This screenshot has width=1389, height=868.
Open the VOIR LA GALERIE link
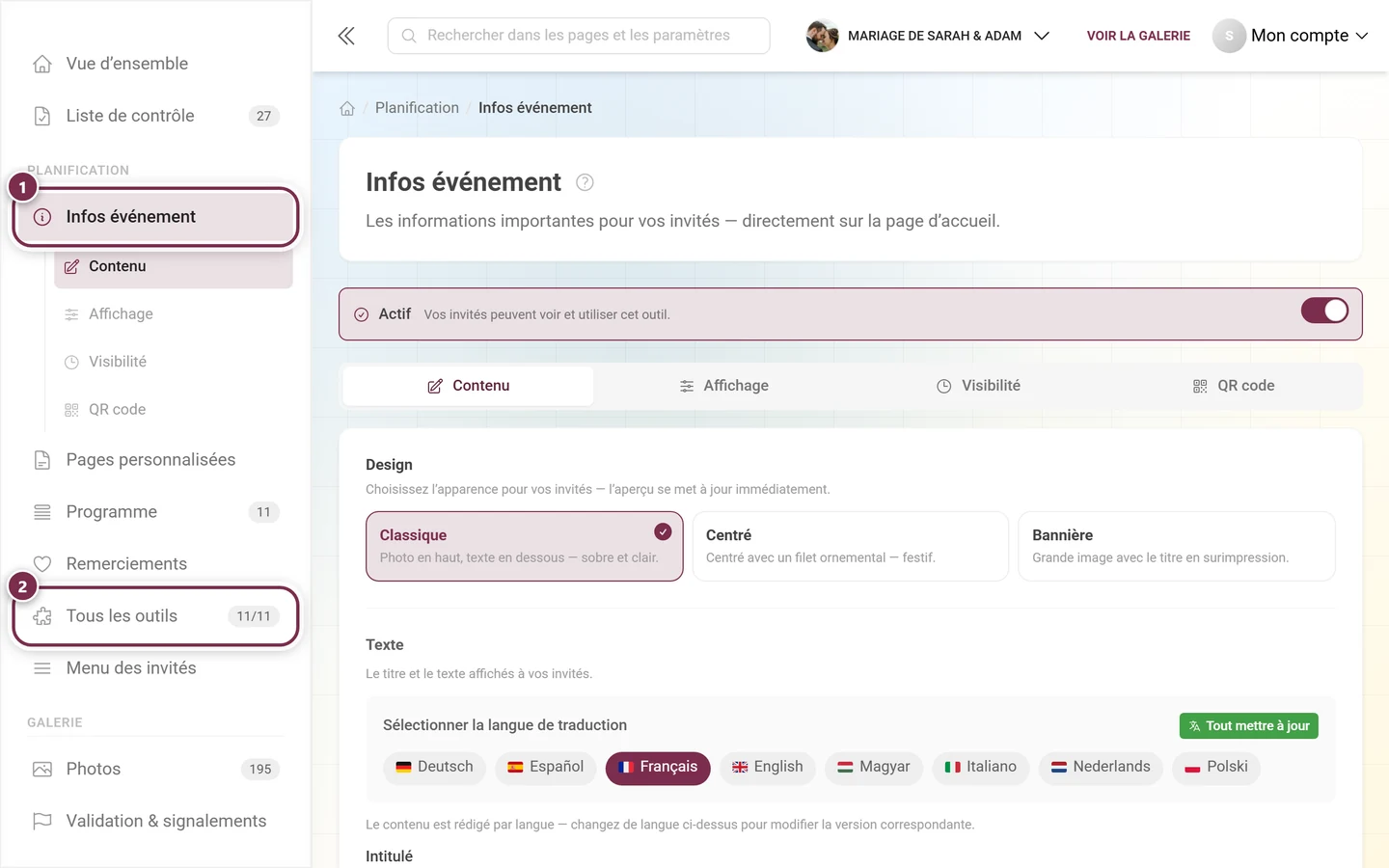point(1138,36)
